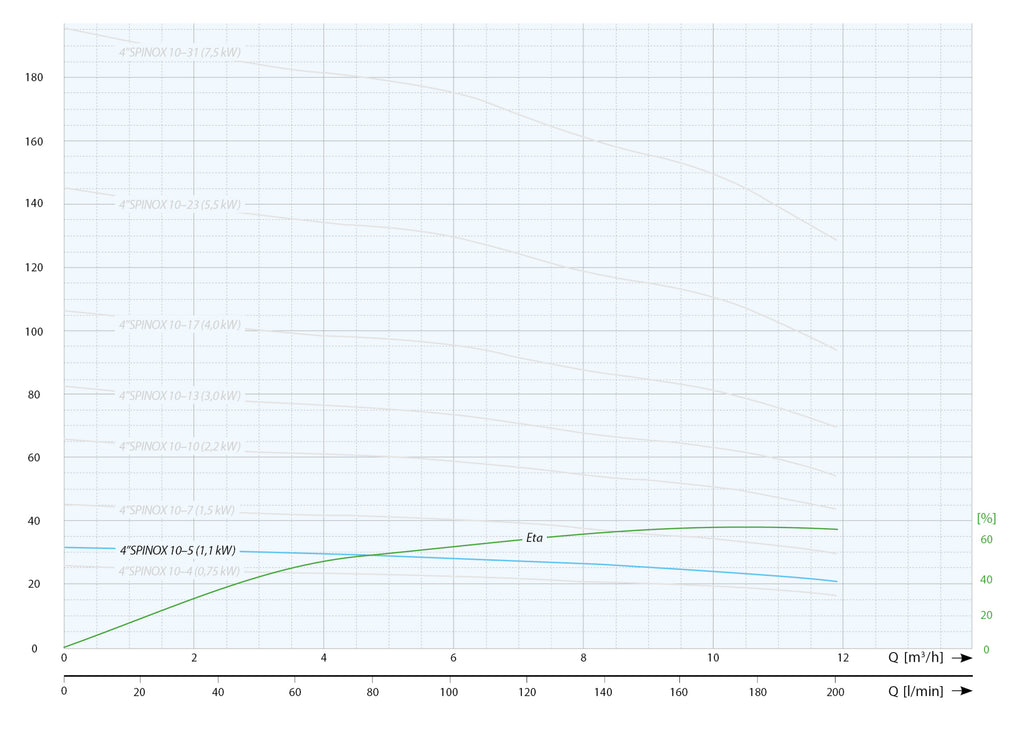Highlight the 4"SPINOX 10-7 (1,5 kW) label
The width and height of the screenshot is (1024, 731).
[177, 510]
